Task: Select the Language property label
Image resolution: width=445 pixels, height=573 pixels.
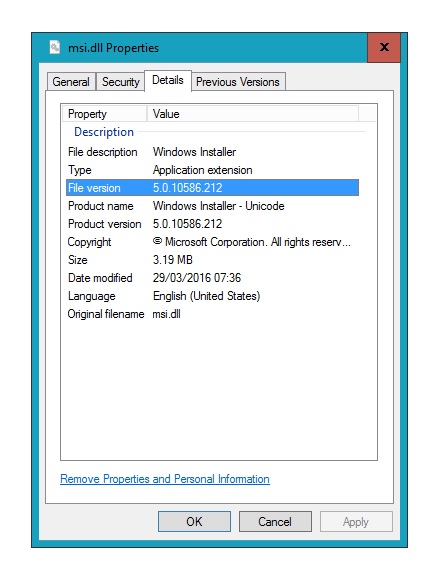Action: (92, 296)
